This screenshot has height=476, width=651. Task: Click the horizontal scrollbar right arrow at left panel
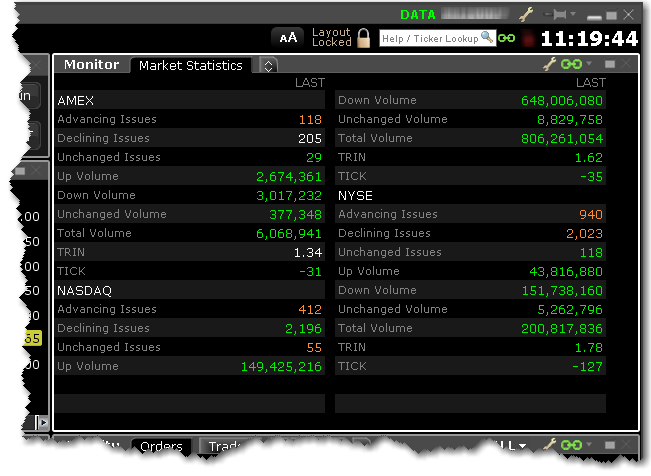(x=42, y=422)
